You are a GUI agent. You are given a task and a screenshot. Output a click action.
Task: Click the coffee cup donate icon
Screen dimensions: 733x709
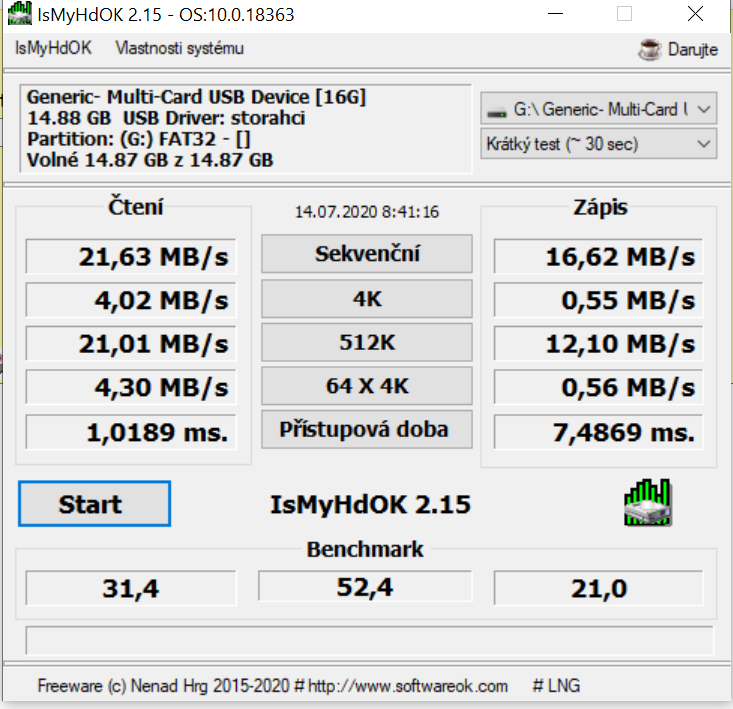[649, 49]
